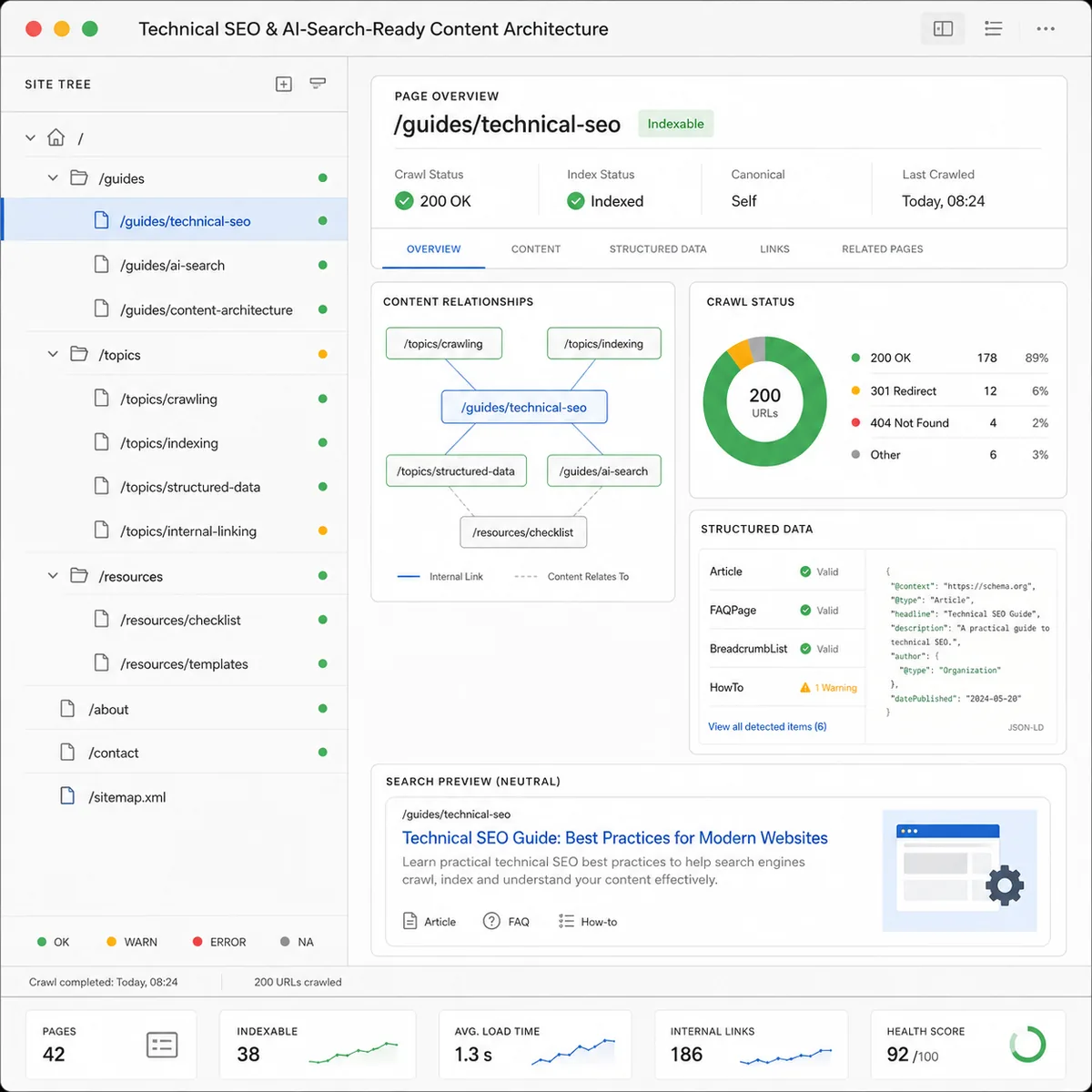The image size is (1092, 1092).
Task: Collapse the /guides folder chevron
Action: [x=53, y=177]
